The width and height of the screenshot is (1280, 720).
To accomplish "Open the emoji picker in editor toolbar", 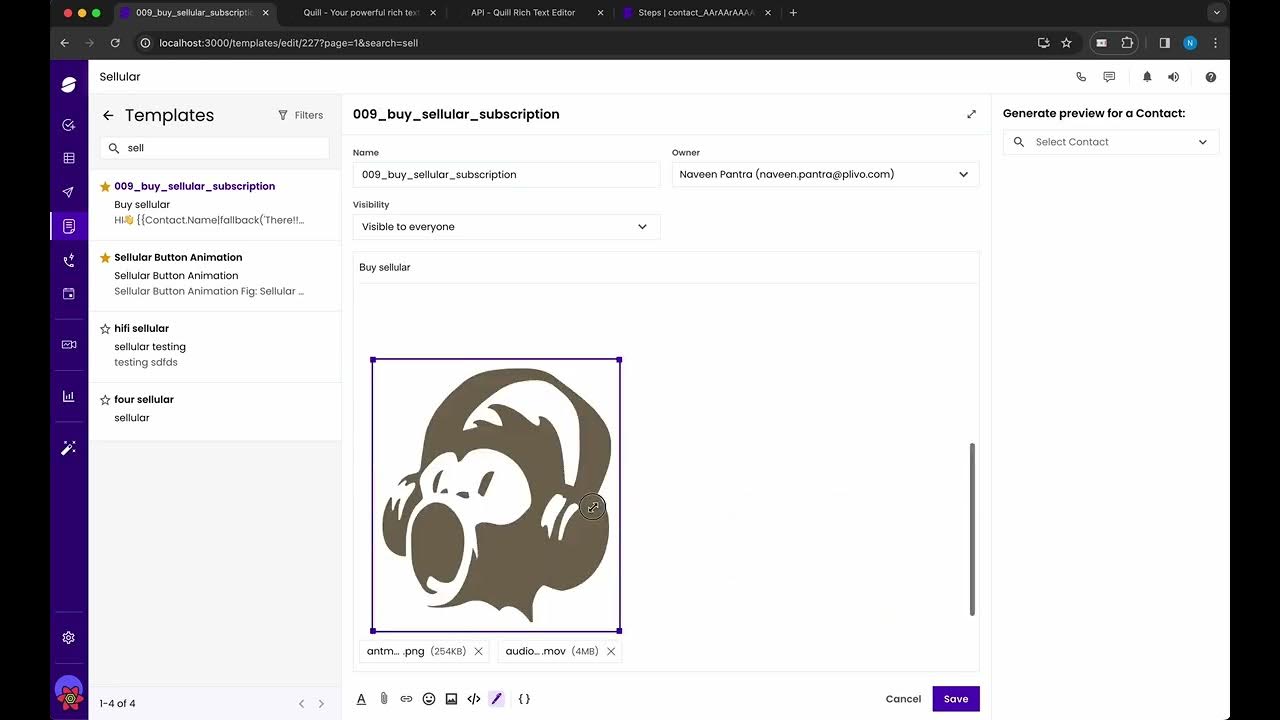I will click(x=429, y=699).
